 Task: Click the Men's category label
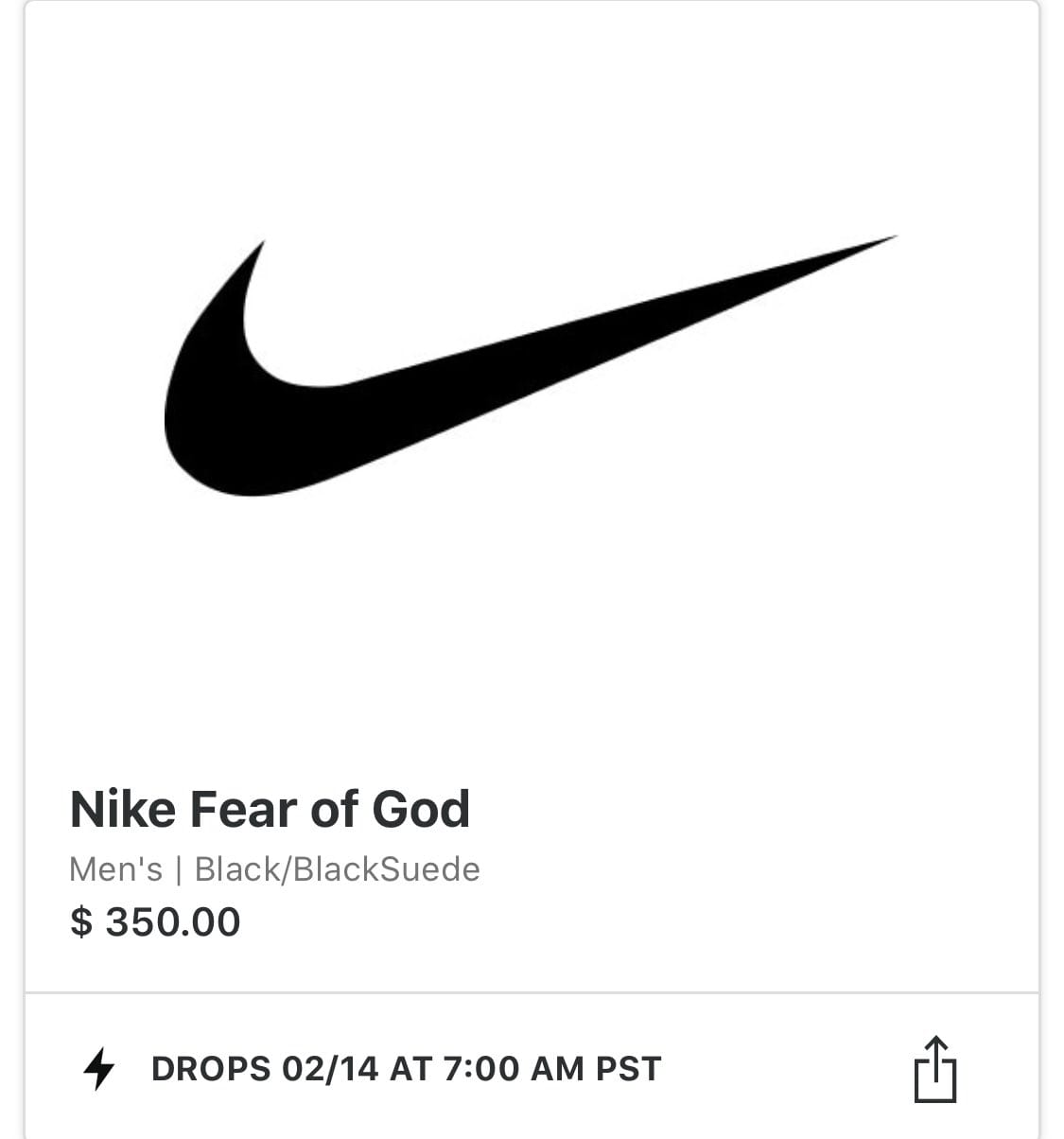[x=115, y=869]
